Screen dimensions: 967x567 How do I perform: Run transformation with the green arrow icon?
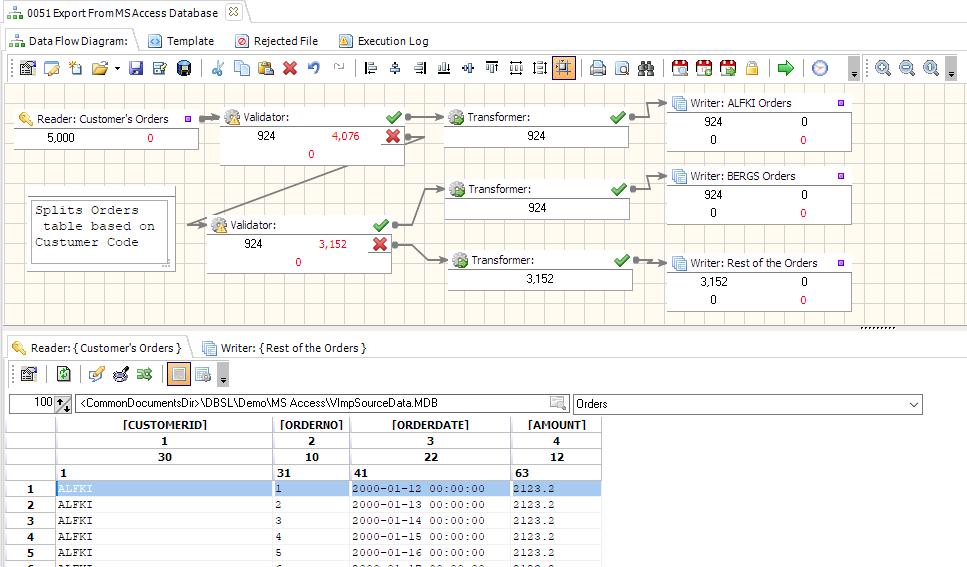786,68
